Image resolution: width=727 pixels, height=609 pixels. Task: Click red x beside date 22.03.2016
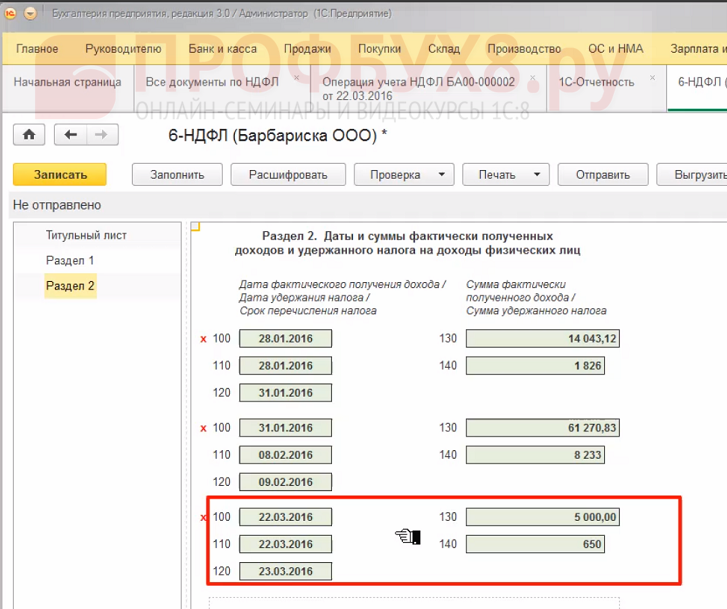tap(204, 518)
